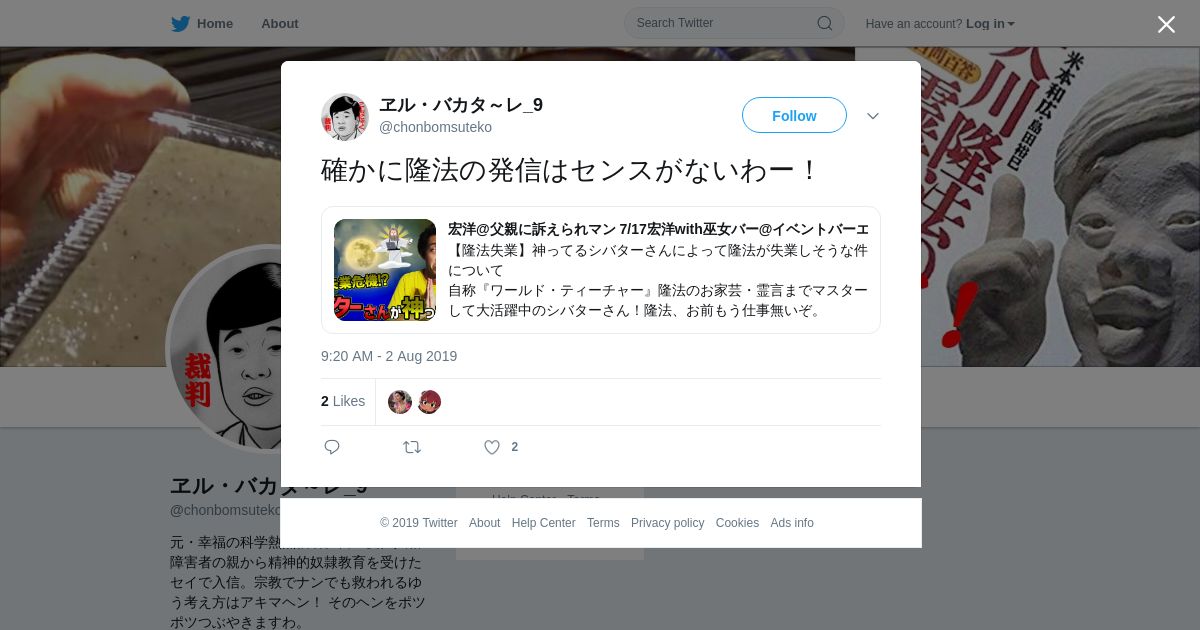This screenshot has width=1200, height=630.
Task: Click the reply speech bubble icon
Action: [332, 447]
